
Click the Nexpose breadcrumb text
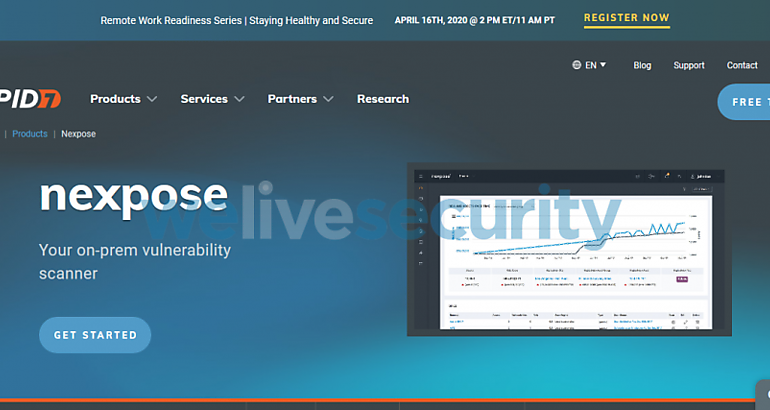[x=79, y=134]
